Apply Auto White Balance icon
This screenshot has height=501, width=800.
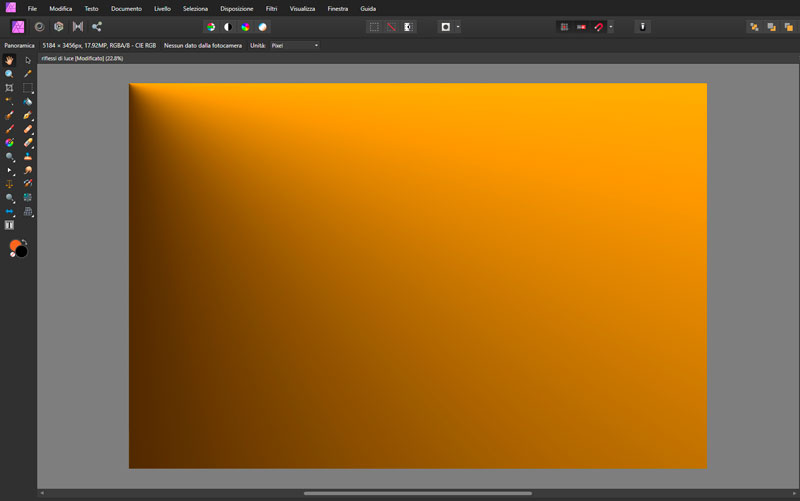click(262, 27)
